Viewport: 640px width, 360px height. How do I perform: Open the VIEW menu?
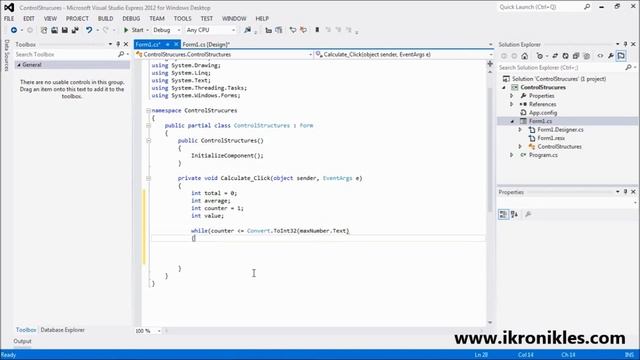coord(50,19)
